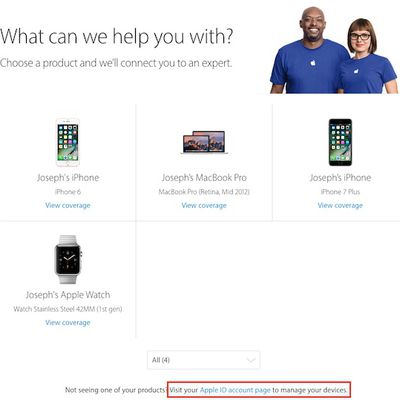This screenshot has width=400, height=400.
Task: Click the support experts photo
Action: (x=333, y=50)
